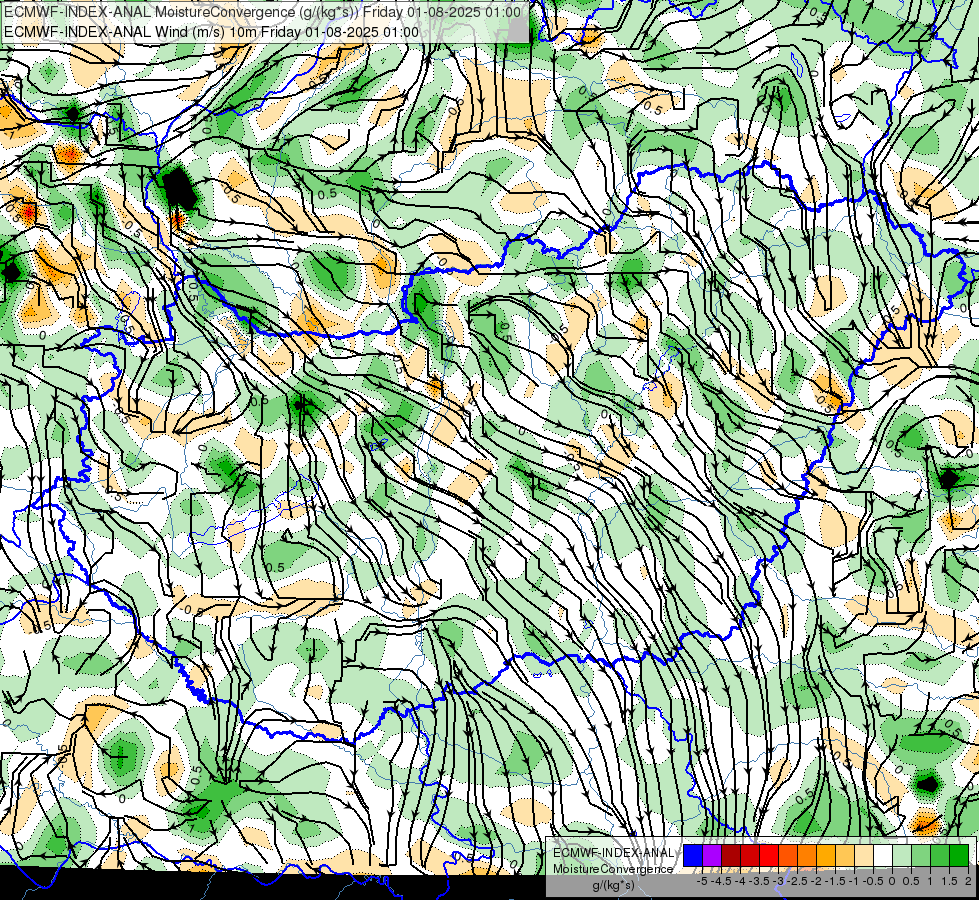This screenshot has height=900, width=979.
Task: Click the 2 tick label at scale end
Action: 968,881
